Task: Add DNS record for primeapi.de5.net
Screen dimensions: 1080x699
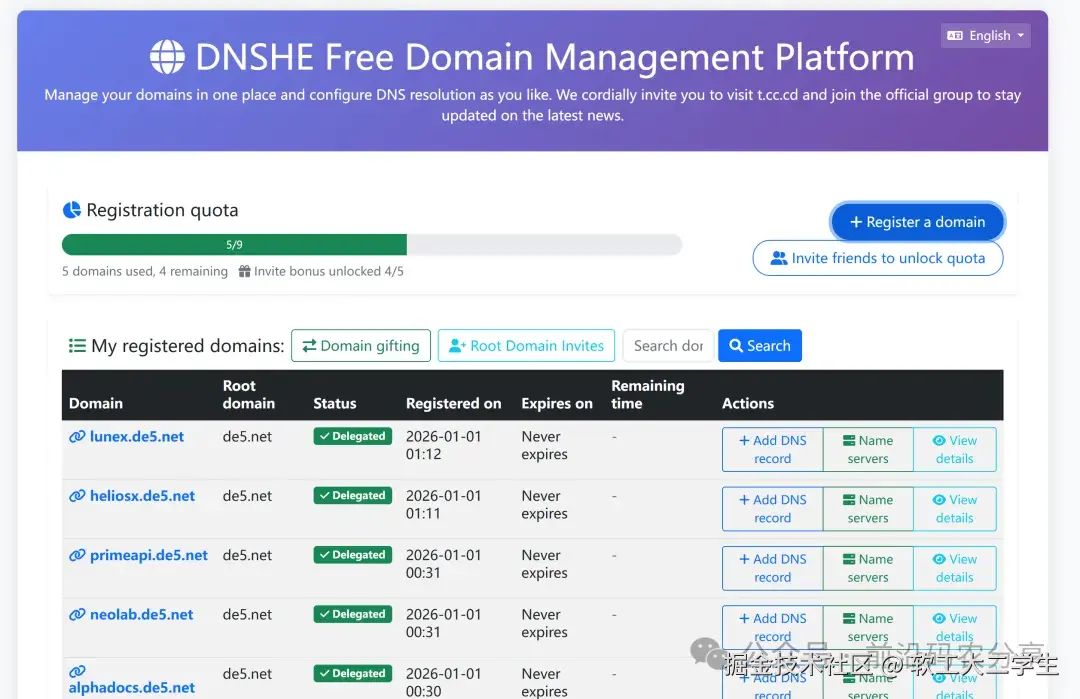Action: pos(772,568)
